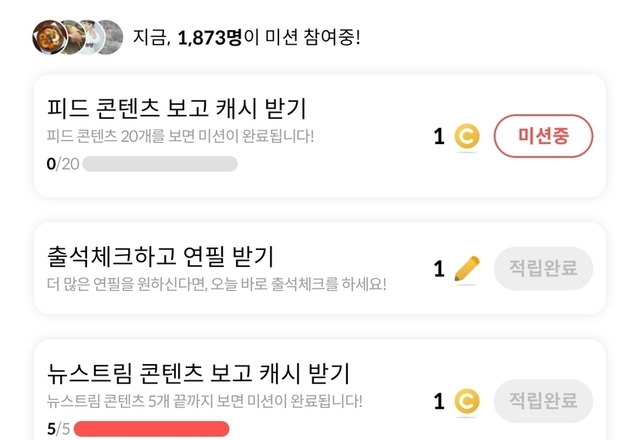Tap the 출석체크 description about 더 많은 연필
This screenshot has height=440, width=640.
(216, 284)
